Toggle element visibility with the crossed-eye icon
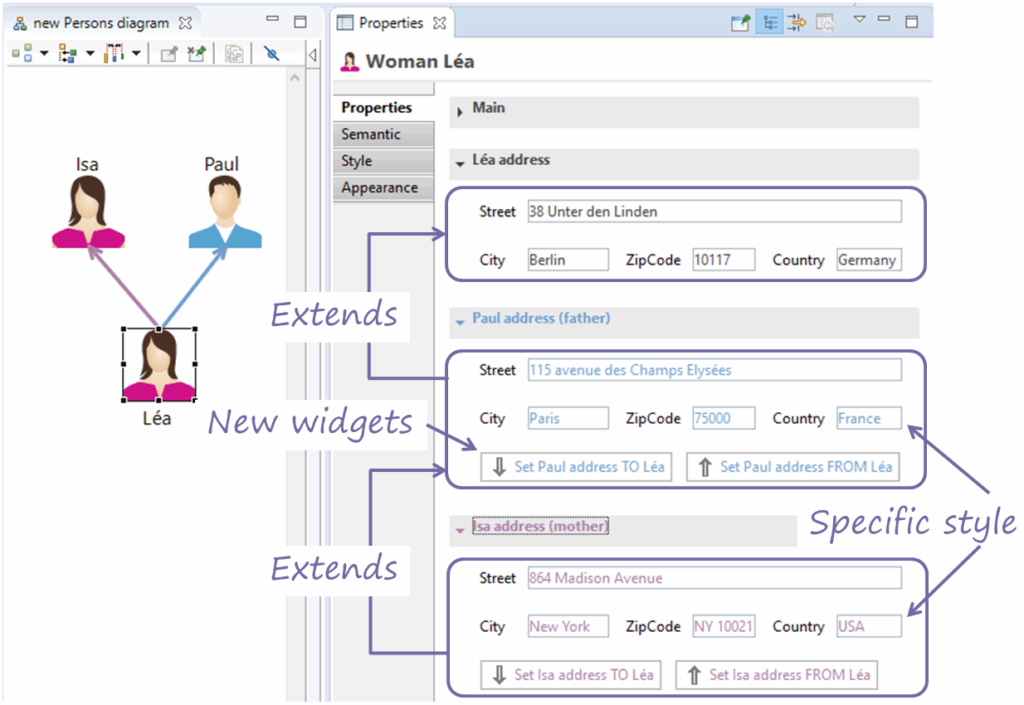The height and width of the screenshot is (705, 1024). (x=272, y=52)
